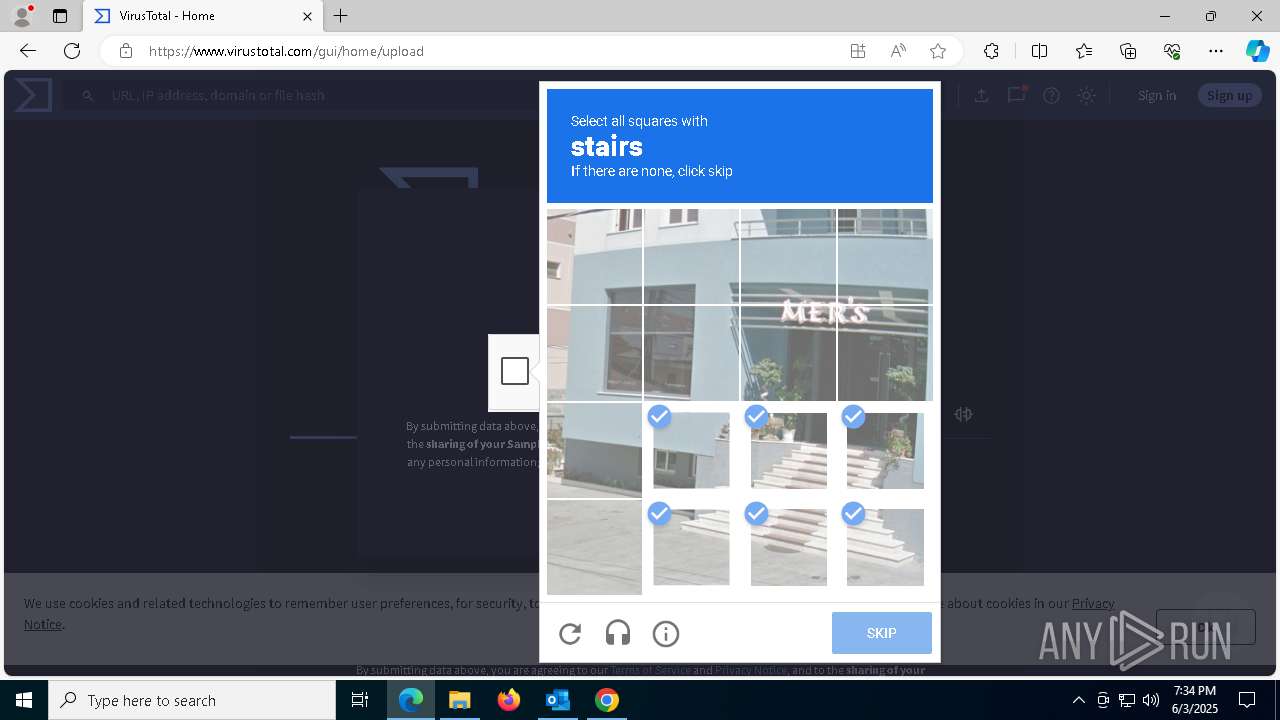
Task: Click the Edge profile avatar icon
Action: tap(22, 16)
